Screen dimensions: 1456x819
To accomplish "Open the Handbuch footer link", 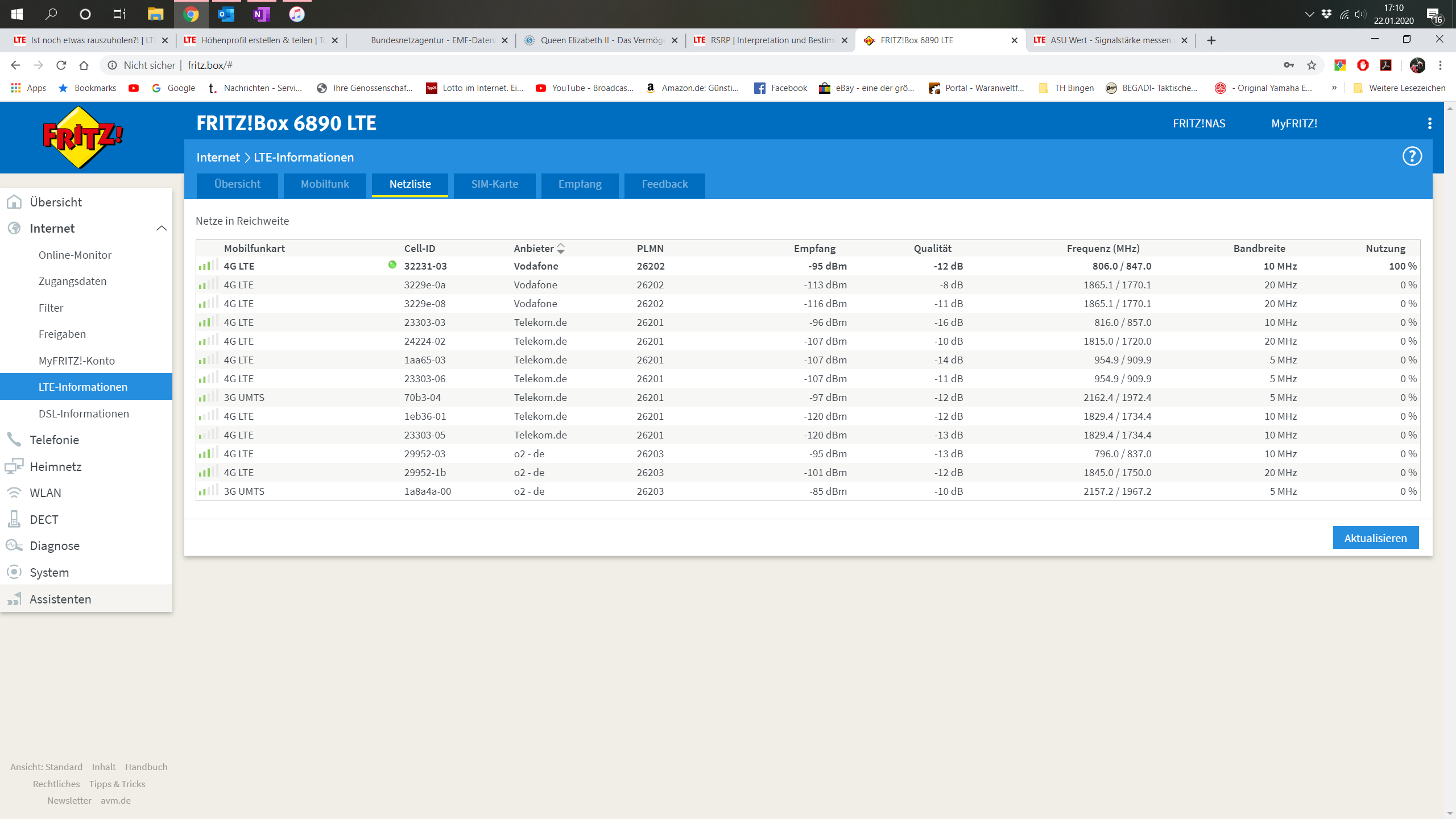I will pyautogui.click(x=146, y=767).
